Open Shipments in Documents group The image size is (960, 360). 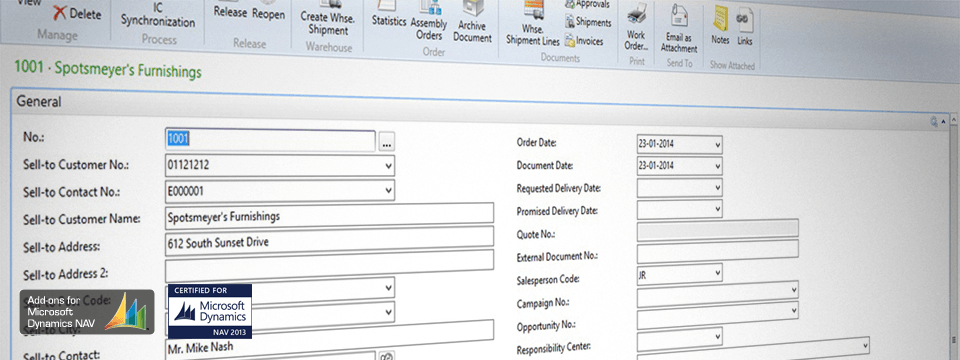point(588,23)
